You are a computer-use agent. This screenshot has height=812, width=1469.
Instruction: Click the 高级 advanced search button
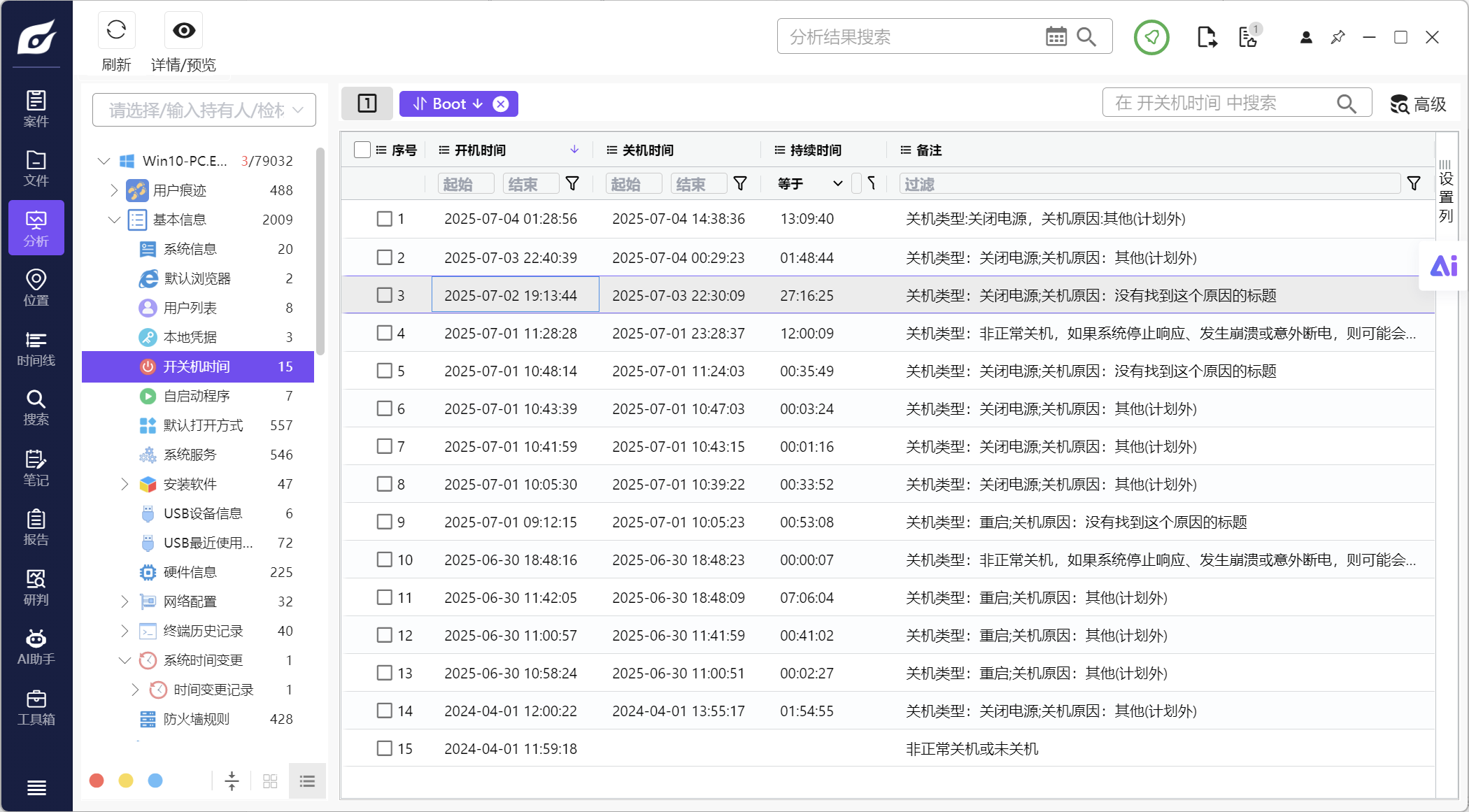(x=1419, y=104)
